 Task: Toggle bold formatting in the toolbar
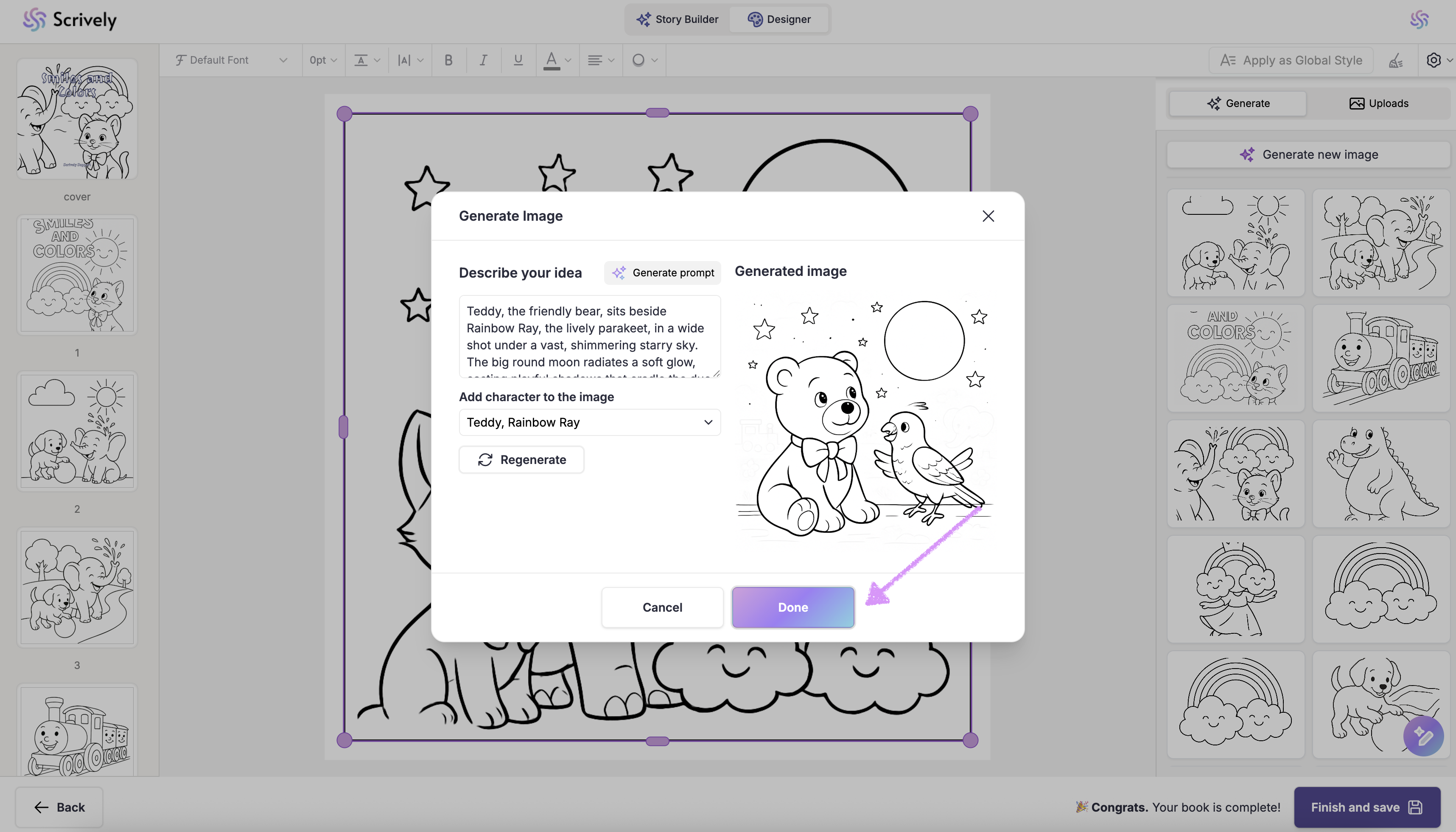click(x=448, y=60)
